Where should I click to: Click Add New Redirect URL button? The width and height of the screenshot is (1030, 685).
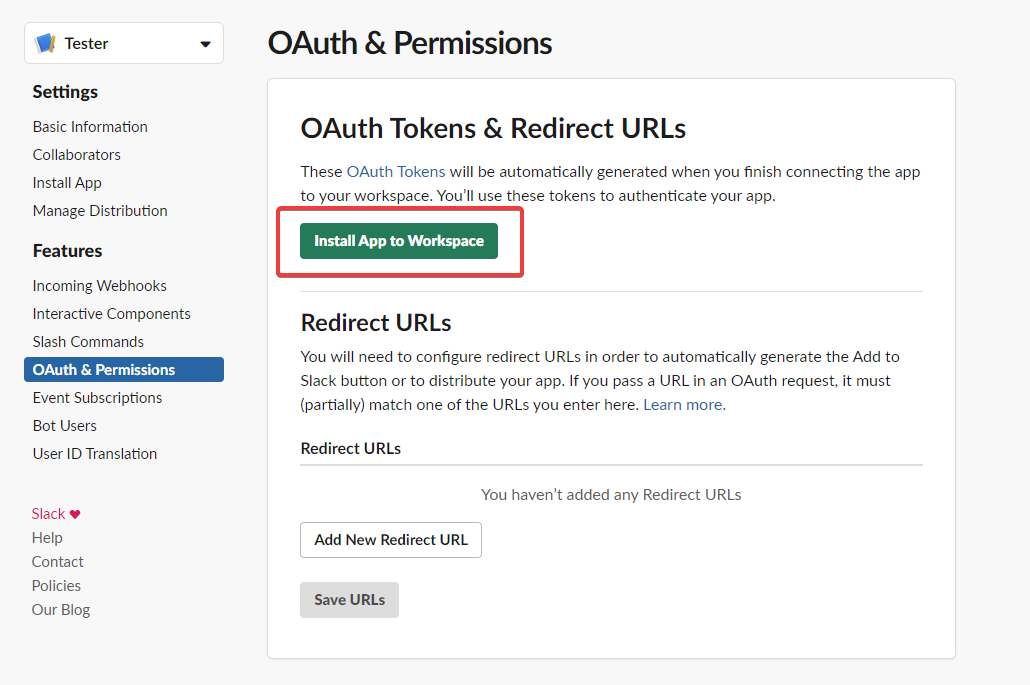(x=391, y=540)
